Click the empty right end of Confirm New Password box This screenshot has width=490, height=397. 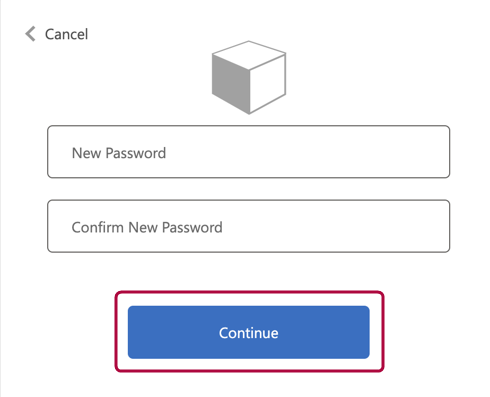(383, 226)
